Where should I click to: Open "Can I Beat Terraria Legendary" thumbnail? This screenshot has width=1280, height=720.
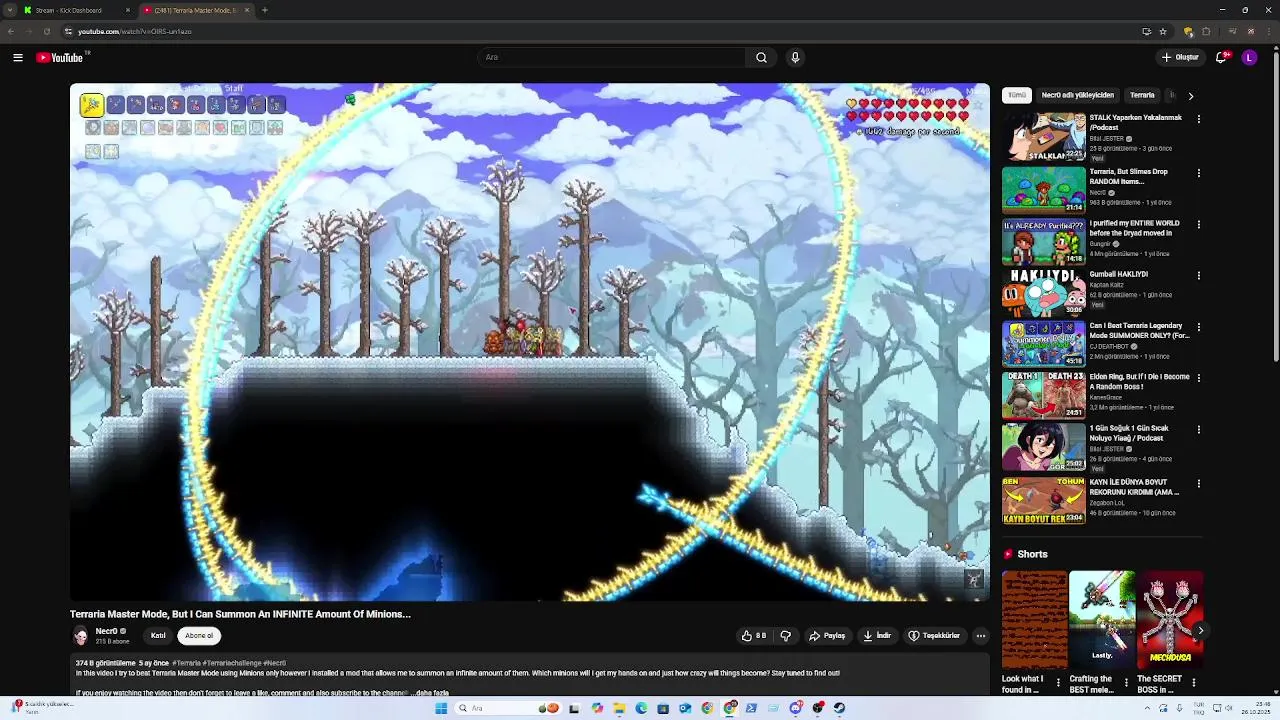click(1043, 344)
